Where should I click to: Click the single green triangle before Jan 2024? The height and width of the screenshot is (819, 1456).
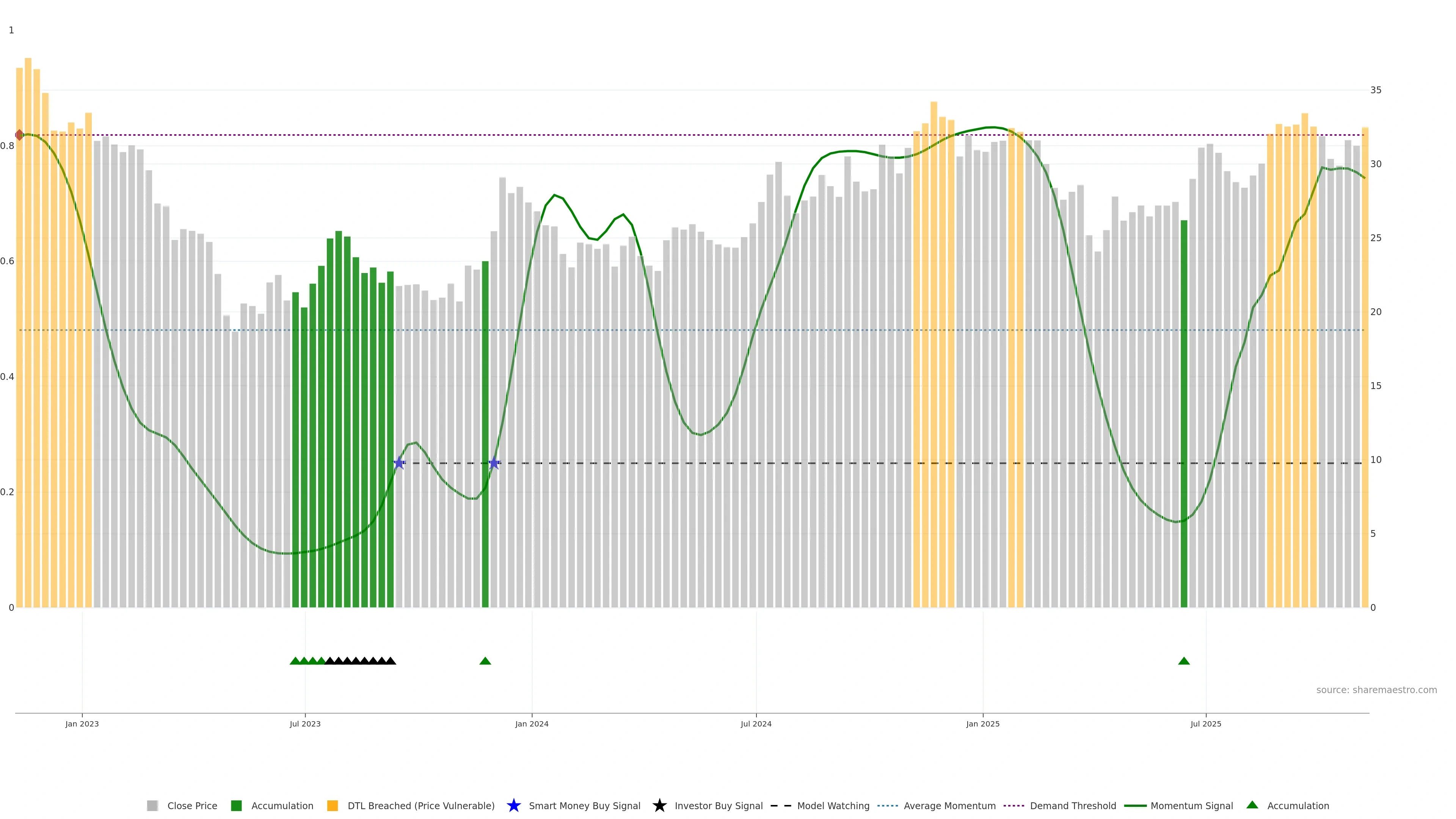(x=485, y=661)
